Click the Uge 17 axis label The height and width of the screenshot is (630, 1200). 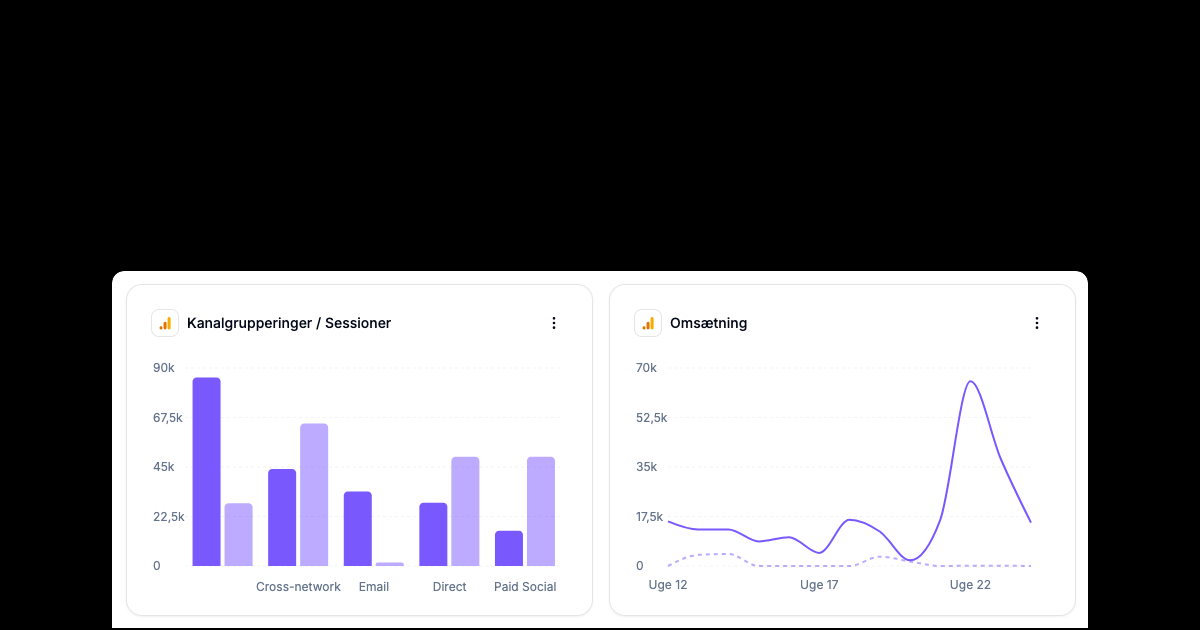[819, 585]
